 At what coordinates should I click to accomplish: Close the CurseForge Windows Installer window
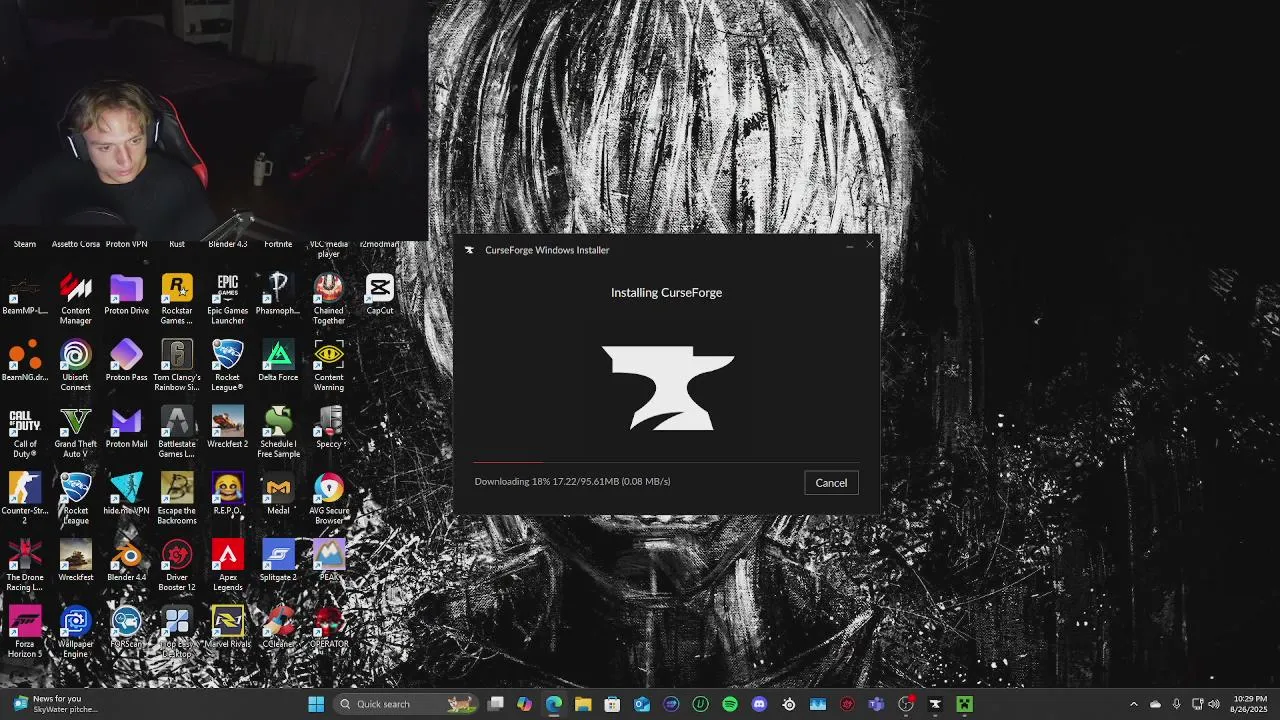click(869, 246)
